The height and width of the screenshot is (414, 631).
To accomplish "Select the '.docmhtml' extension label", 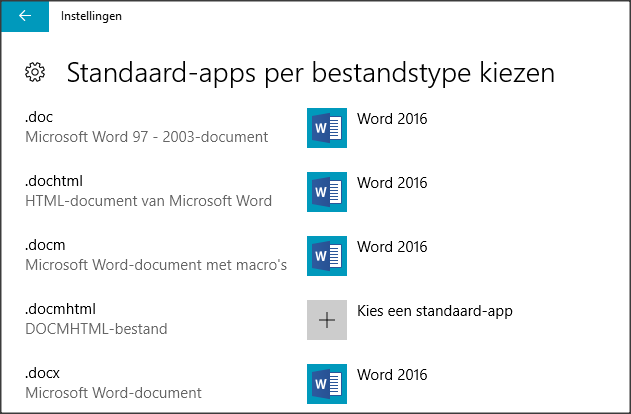I will [60, 309].
